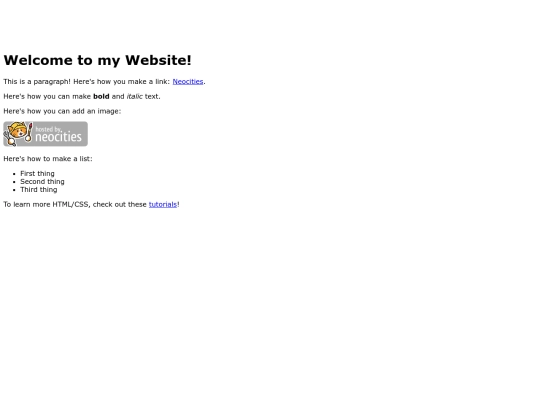Click the 'add an image' paragraph
Screen dimensions: 540x405
point(62,111)
